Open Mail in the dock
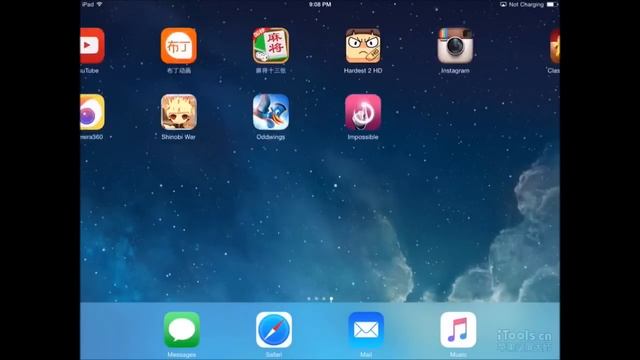The width and height of the screenshot is (640, 360). tap(366, 330)
